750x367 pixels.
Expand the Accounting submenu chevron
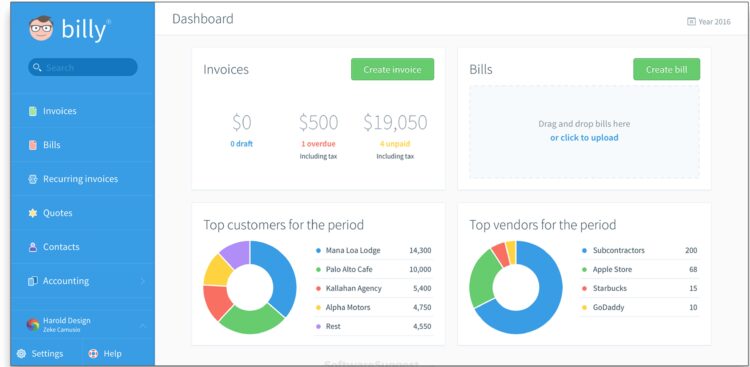tap(143, 281)
